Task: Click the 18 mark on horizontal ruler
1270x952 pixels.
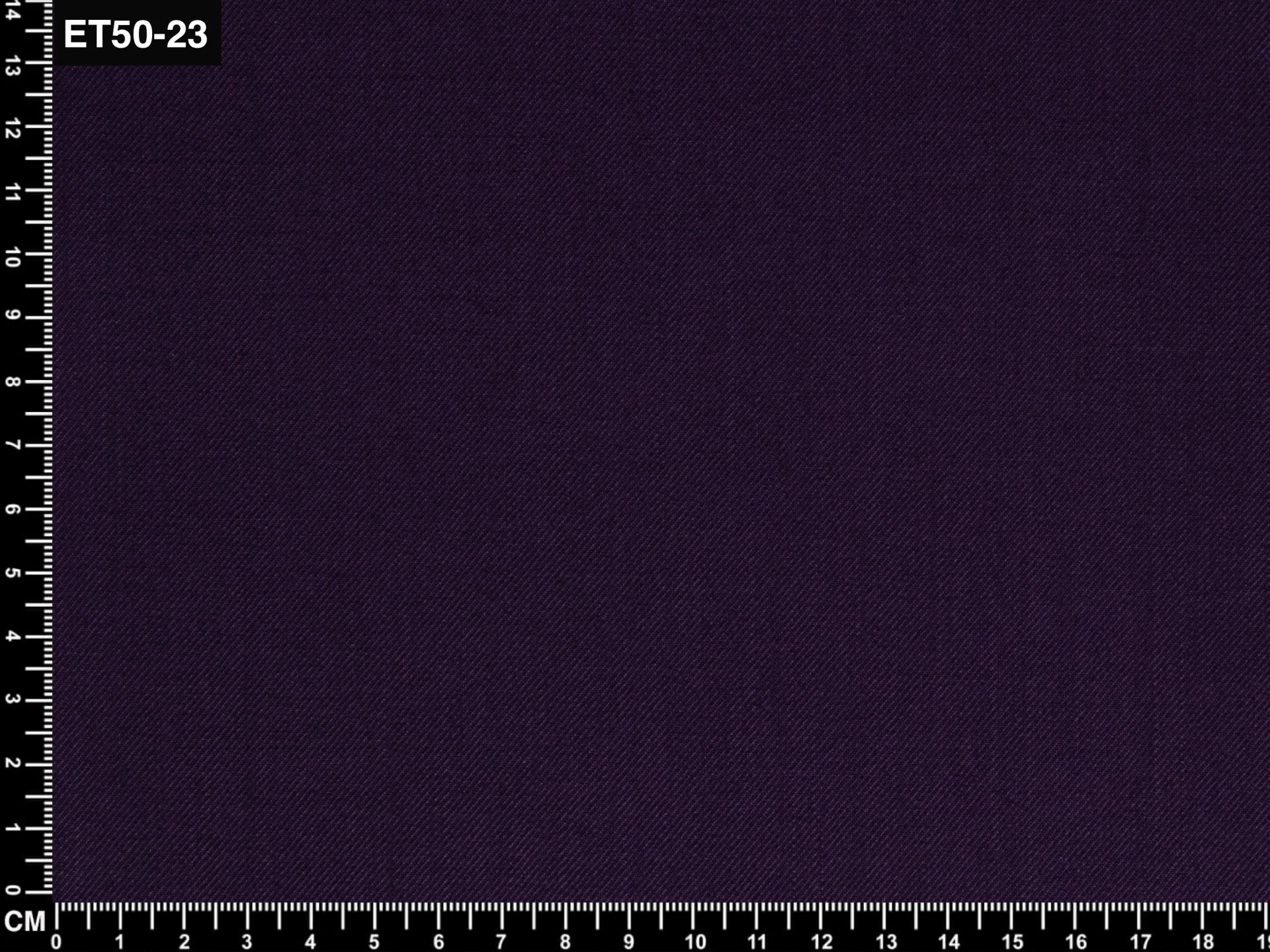Action: click(x=1203, y=942)
